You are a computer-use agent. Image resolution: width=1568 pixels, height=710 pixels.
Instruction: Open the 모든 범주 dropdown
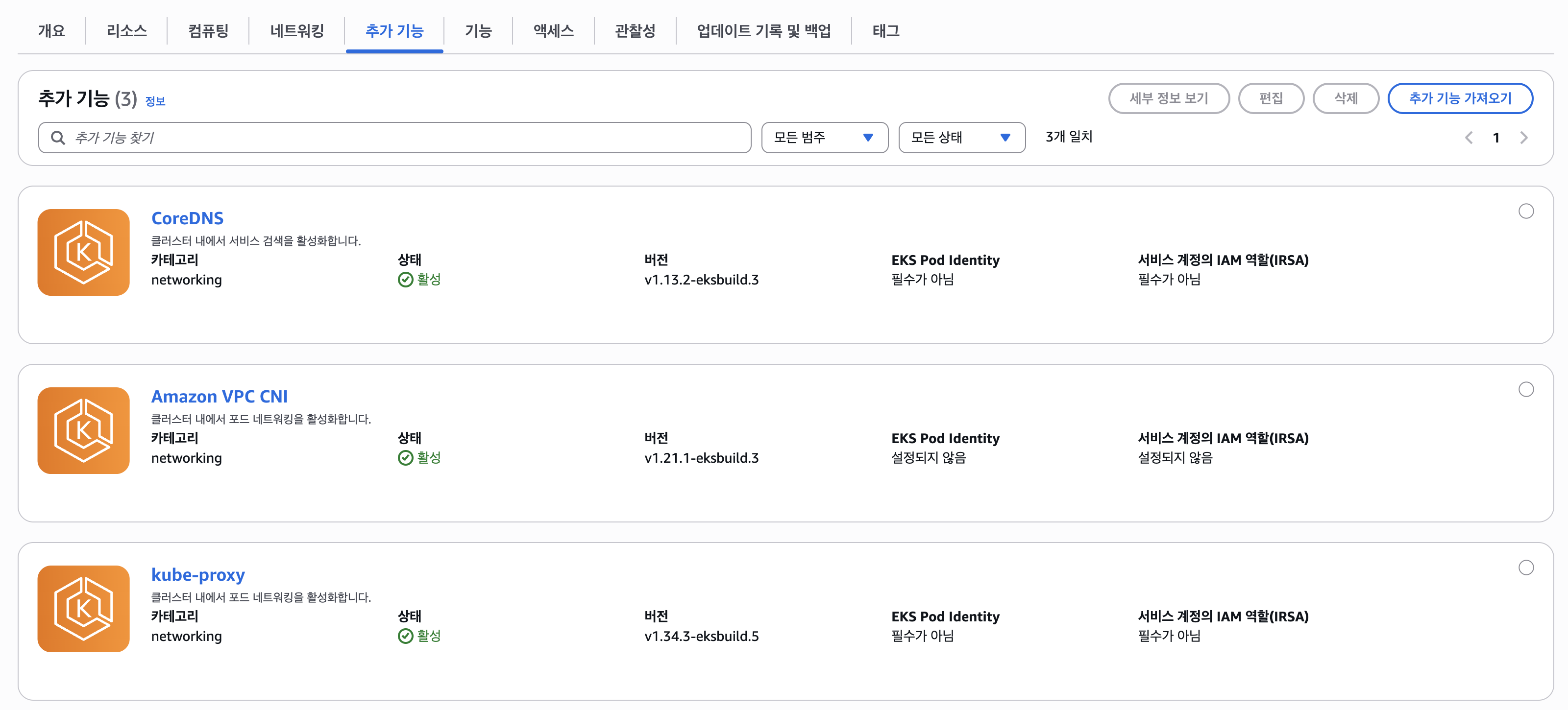coord(824,138)
